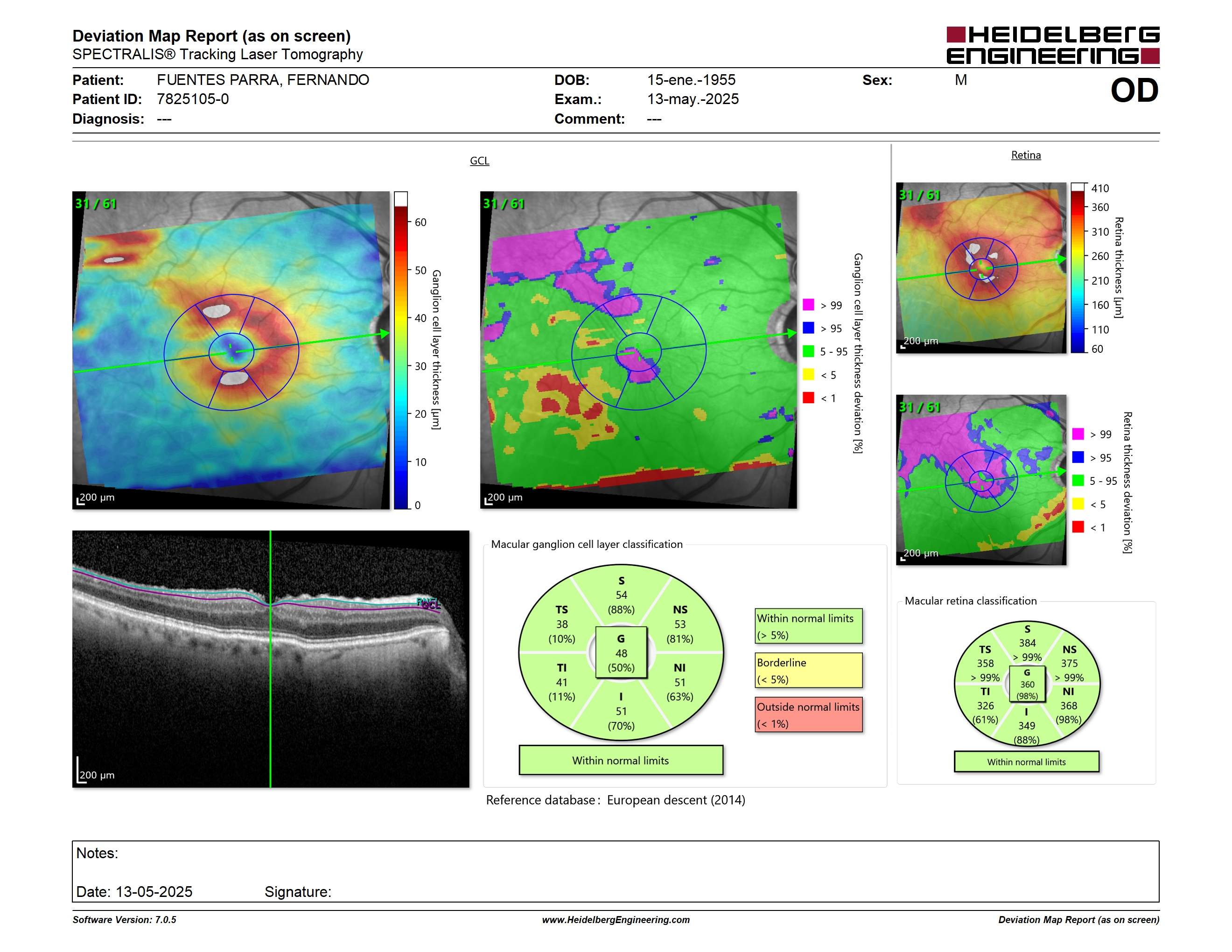
Task: Click into the Notes field
Action: coord(616,871)
